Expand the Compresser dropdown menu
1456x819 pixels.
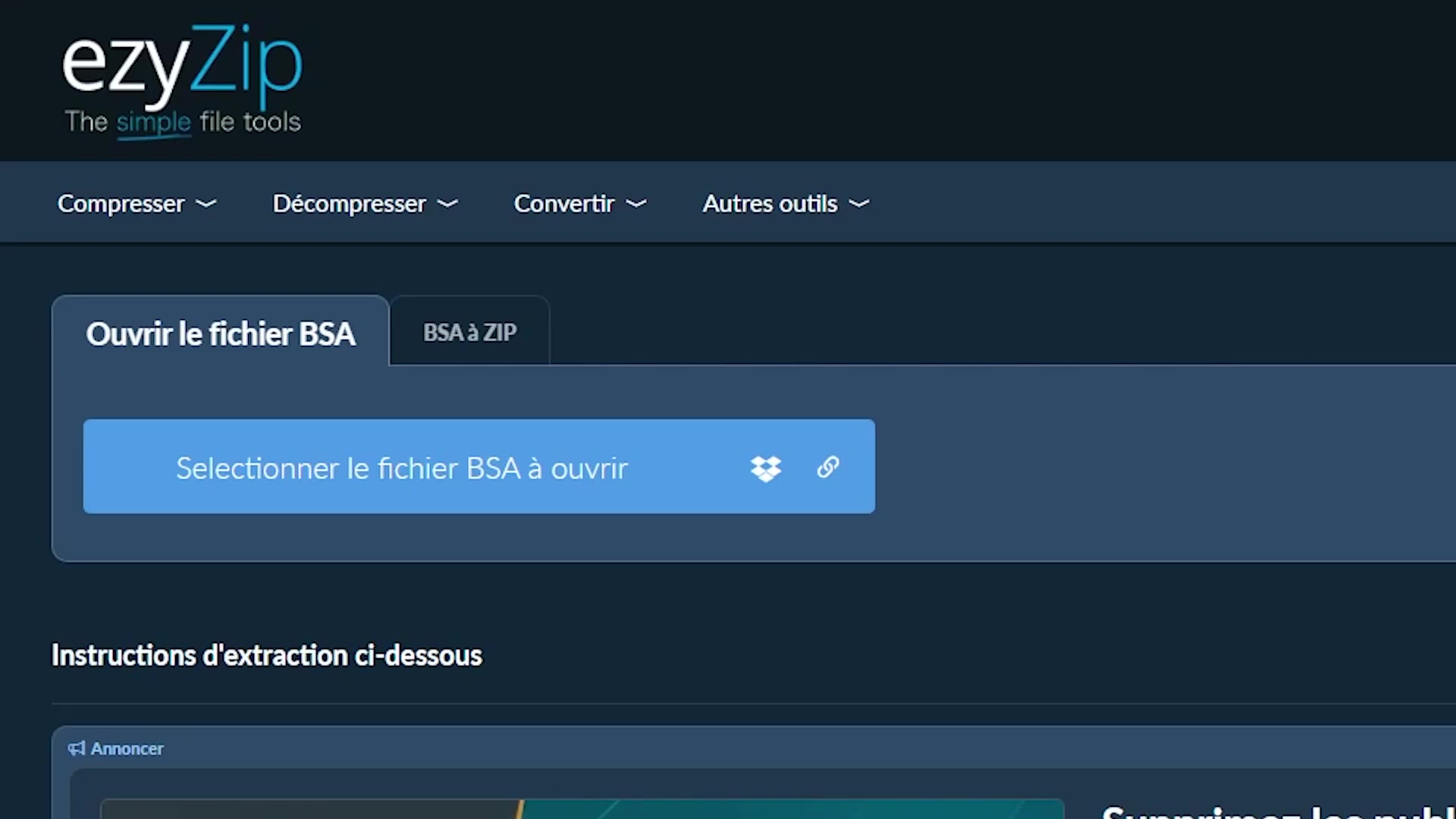point(137,203)
